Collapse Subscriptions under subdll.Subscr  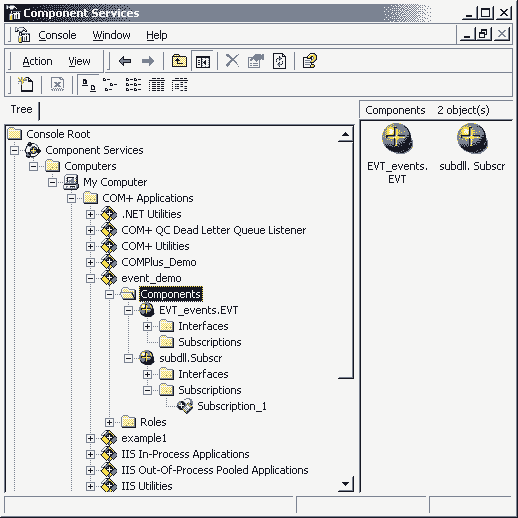(147, 390)
